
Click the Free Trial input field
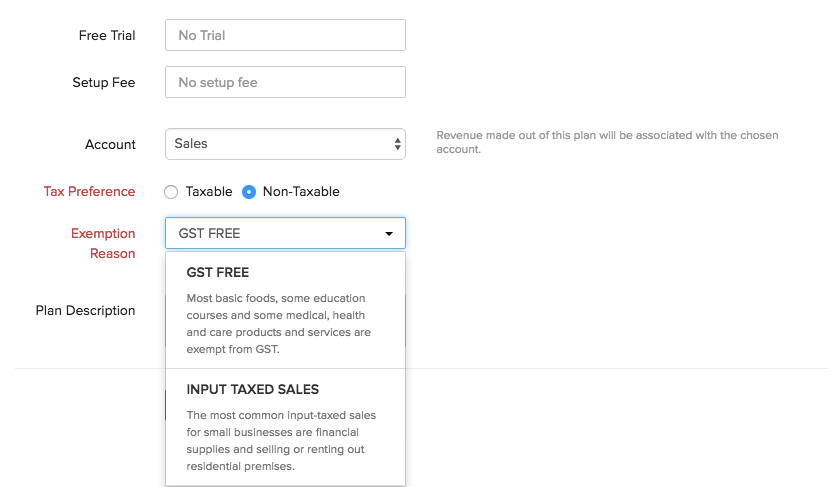coord(285,35)
